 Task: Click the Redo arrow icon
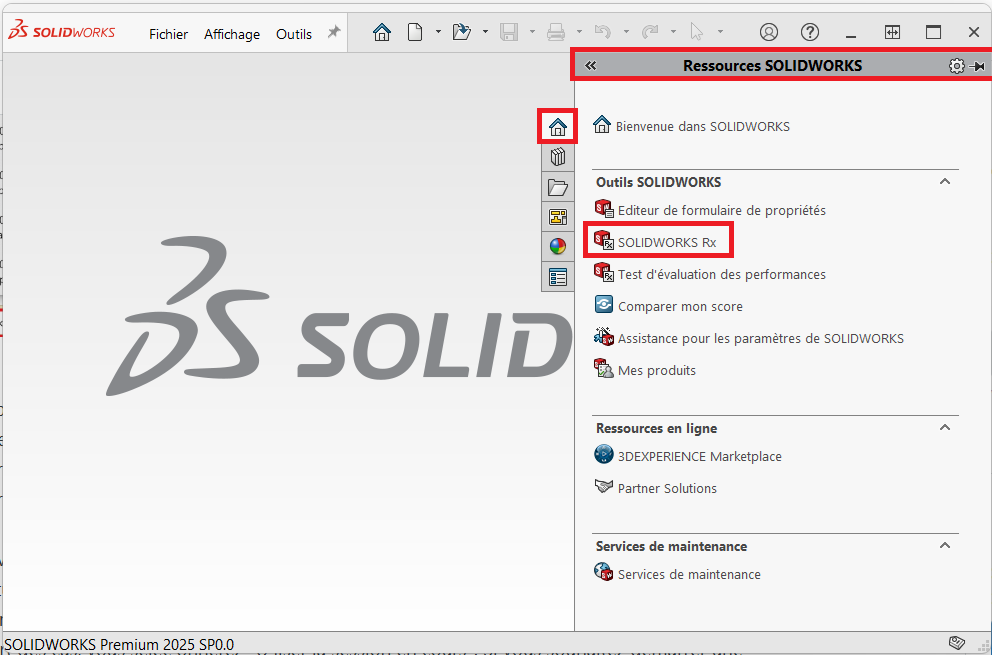(650, 32)
